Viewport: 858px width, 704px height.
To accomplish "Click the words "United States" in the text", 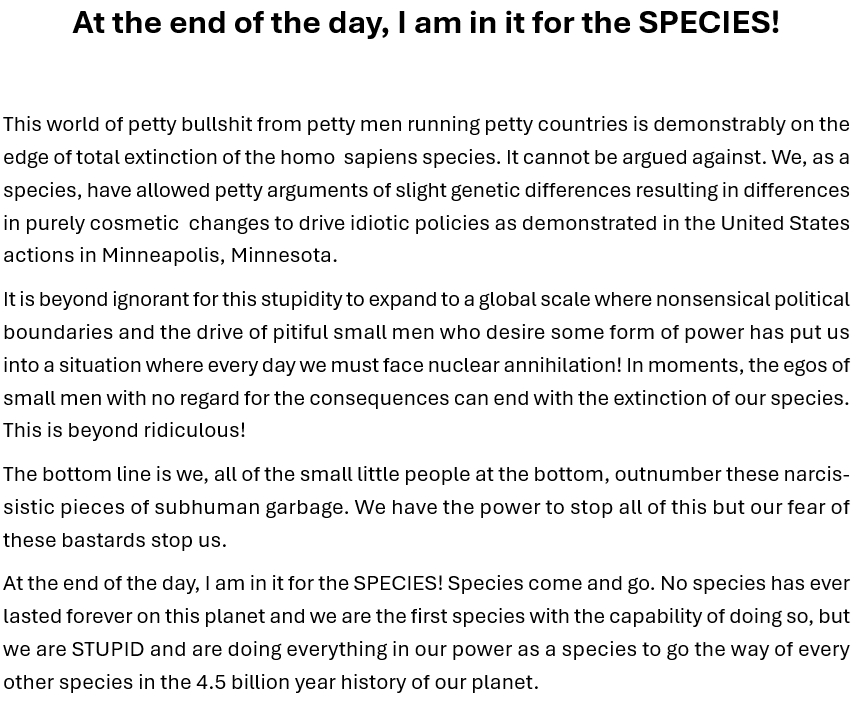I will 785,222.
